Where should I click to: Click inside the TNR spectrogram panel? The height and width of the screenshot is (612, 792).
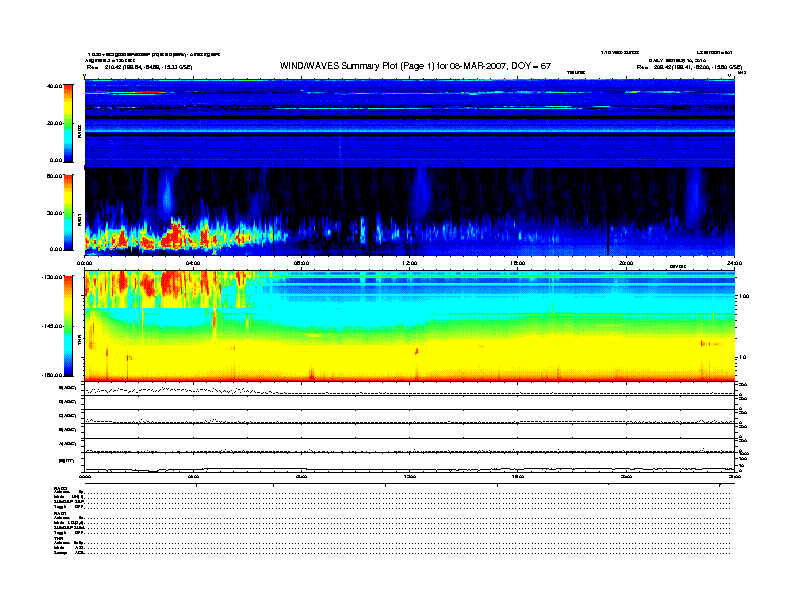[410, 326]
